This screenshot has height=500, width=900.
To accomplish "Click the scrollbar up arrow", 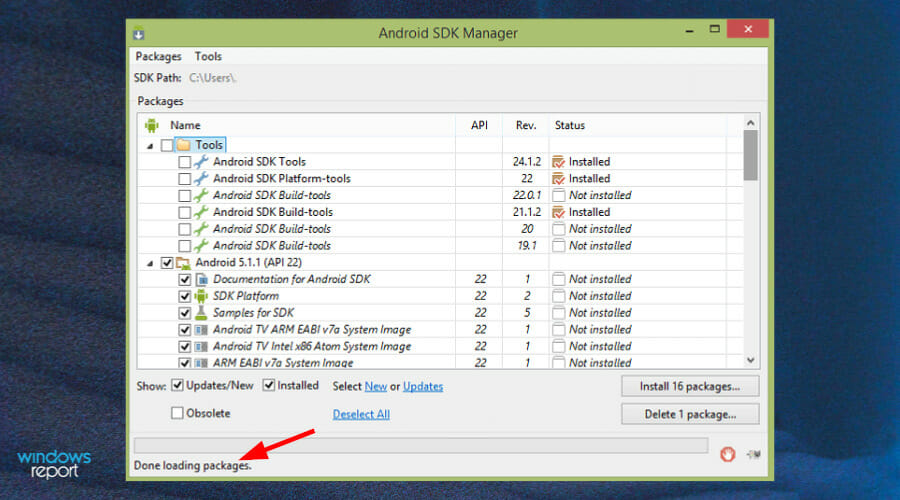I will (x=750, y=123).
